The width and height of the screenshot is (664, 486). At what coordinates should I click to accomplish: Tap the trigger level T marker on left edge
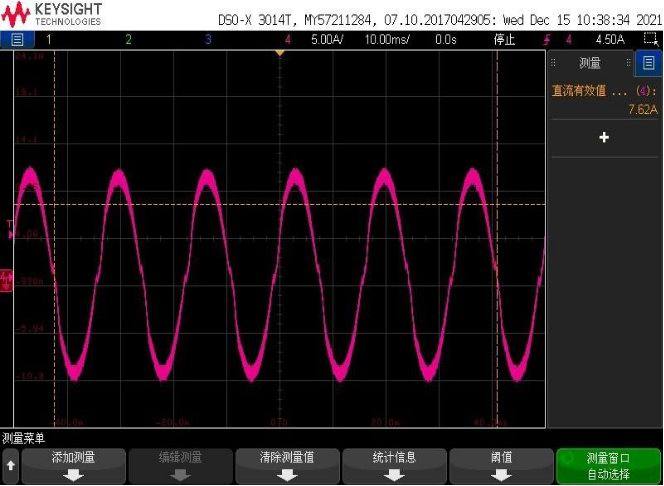[x=10, y=229]
